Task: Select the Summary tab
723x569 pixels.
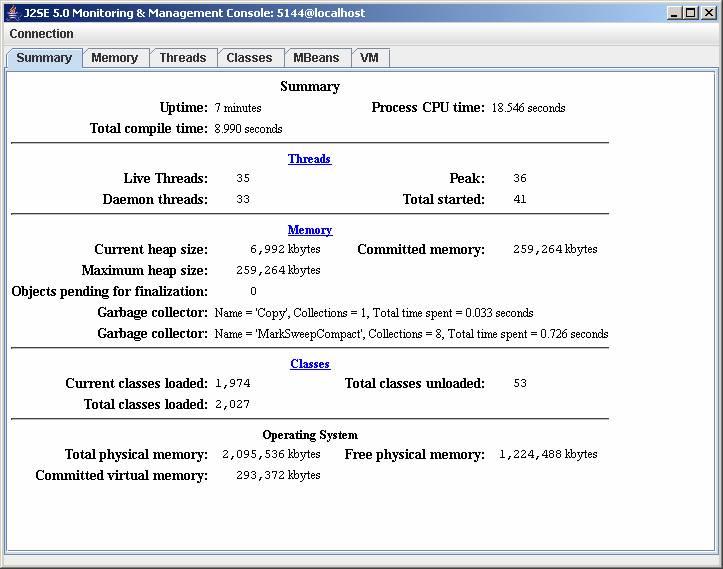Action: tap(44, 58)
